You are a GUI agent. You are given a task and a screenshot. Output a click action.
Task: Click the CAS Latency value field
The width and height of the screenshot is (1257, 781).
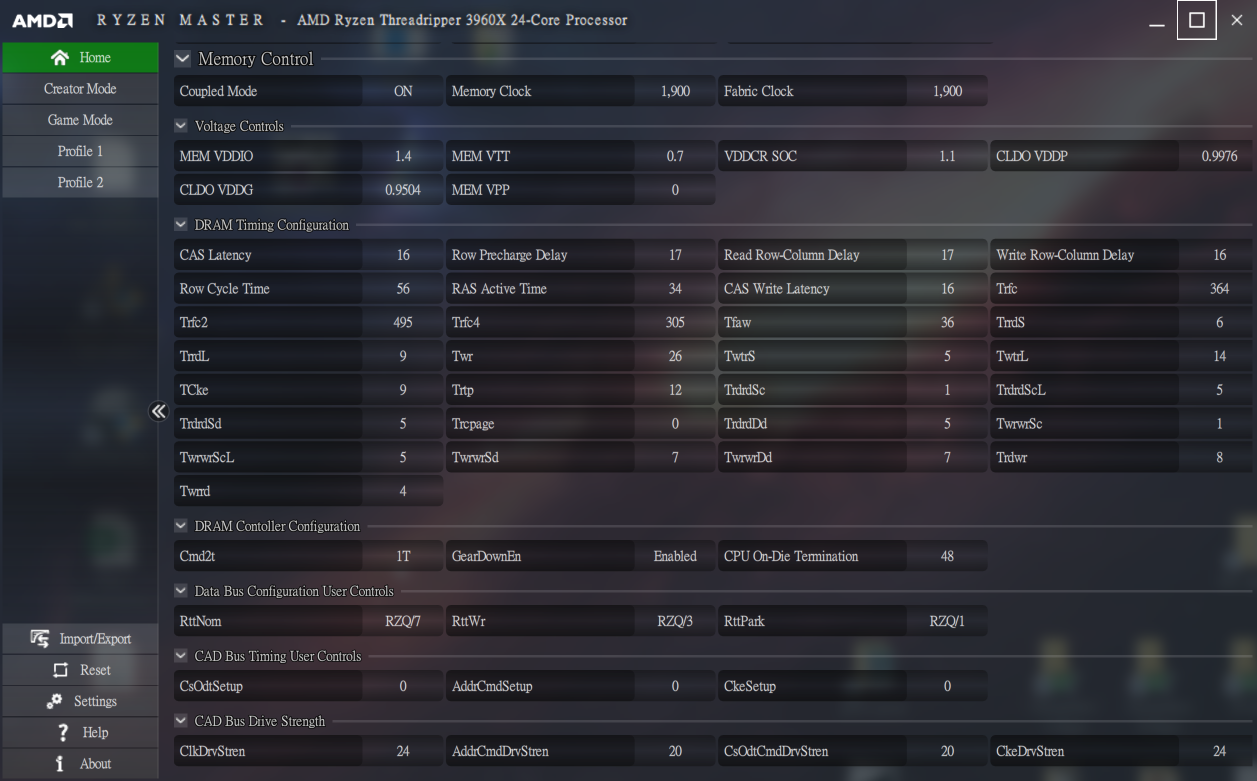(403, 255)
